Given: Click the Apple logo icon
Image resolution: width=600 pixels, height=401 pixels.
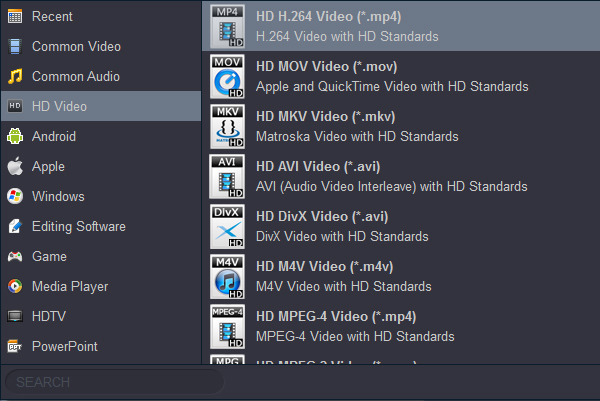Looking at the screenshot, I should [15, 166].
